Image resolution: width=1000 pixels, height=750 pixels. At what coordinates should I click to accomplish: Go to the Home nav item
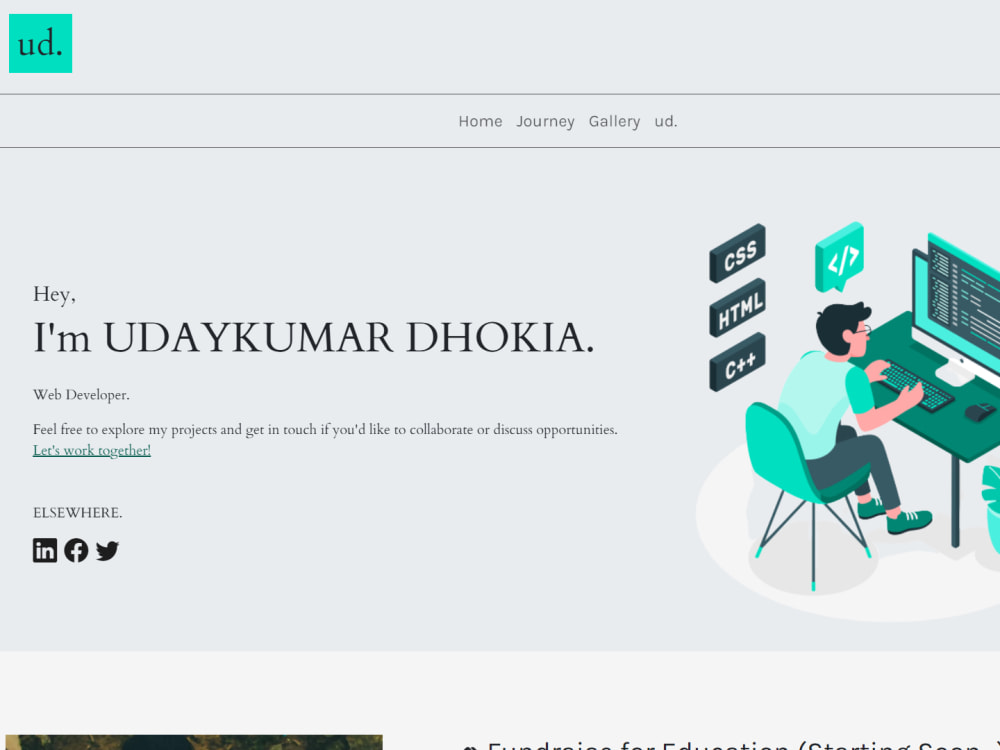[480, 121]
